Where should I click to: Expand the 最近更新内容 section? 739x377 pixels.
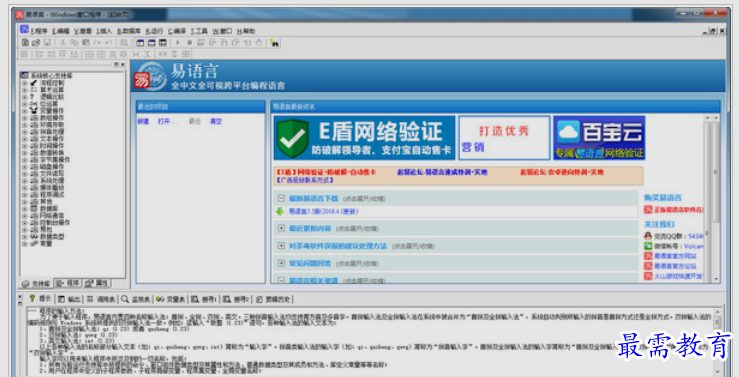point(281,228)
